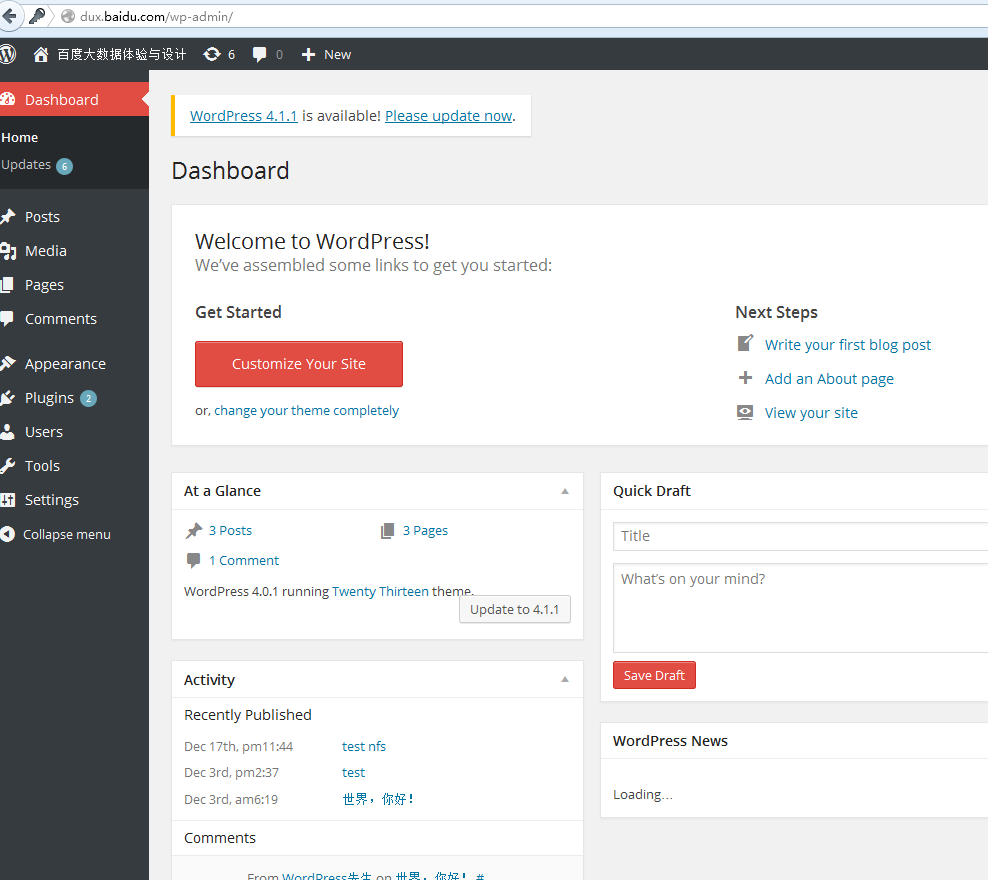Open the WordPress logo menu
Screen dimensions: 988x880
tap(7, 54)
